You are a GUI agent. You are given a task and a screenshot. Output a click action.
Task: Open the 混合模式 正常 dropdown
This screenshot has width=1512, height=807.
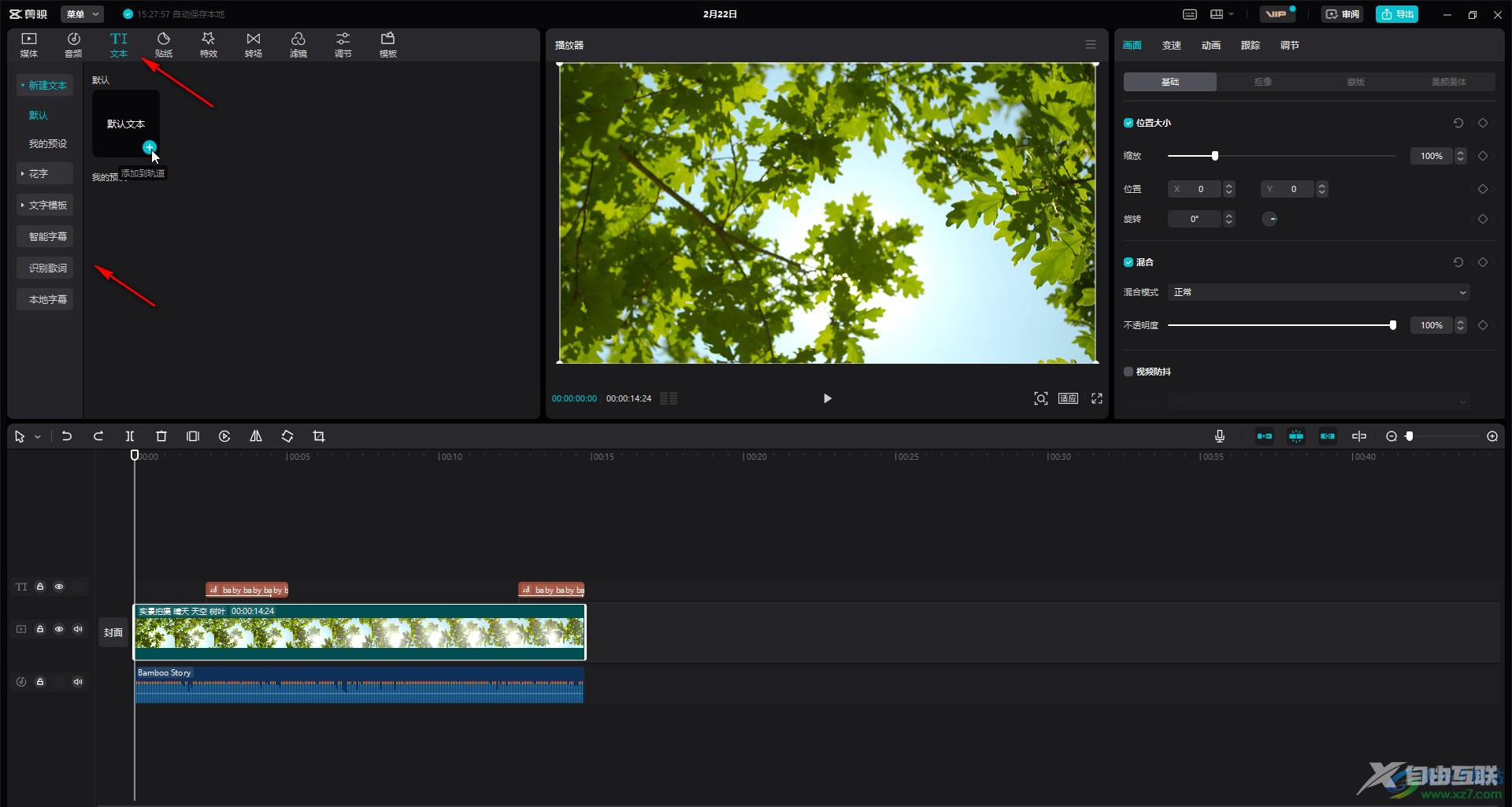[1319, 292]
